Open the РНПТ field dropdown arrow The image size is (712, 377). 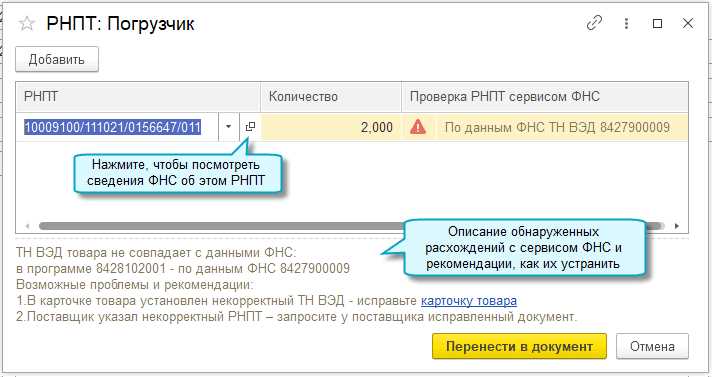click(228, 127)
